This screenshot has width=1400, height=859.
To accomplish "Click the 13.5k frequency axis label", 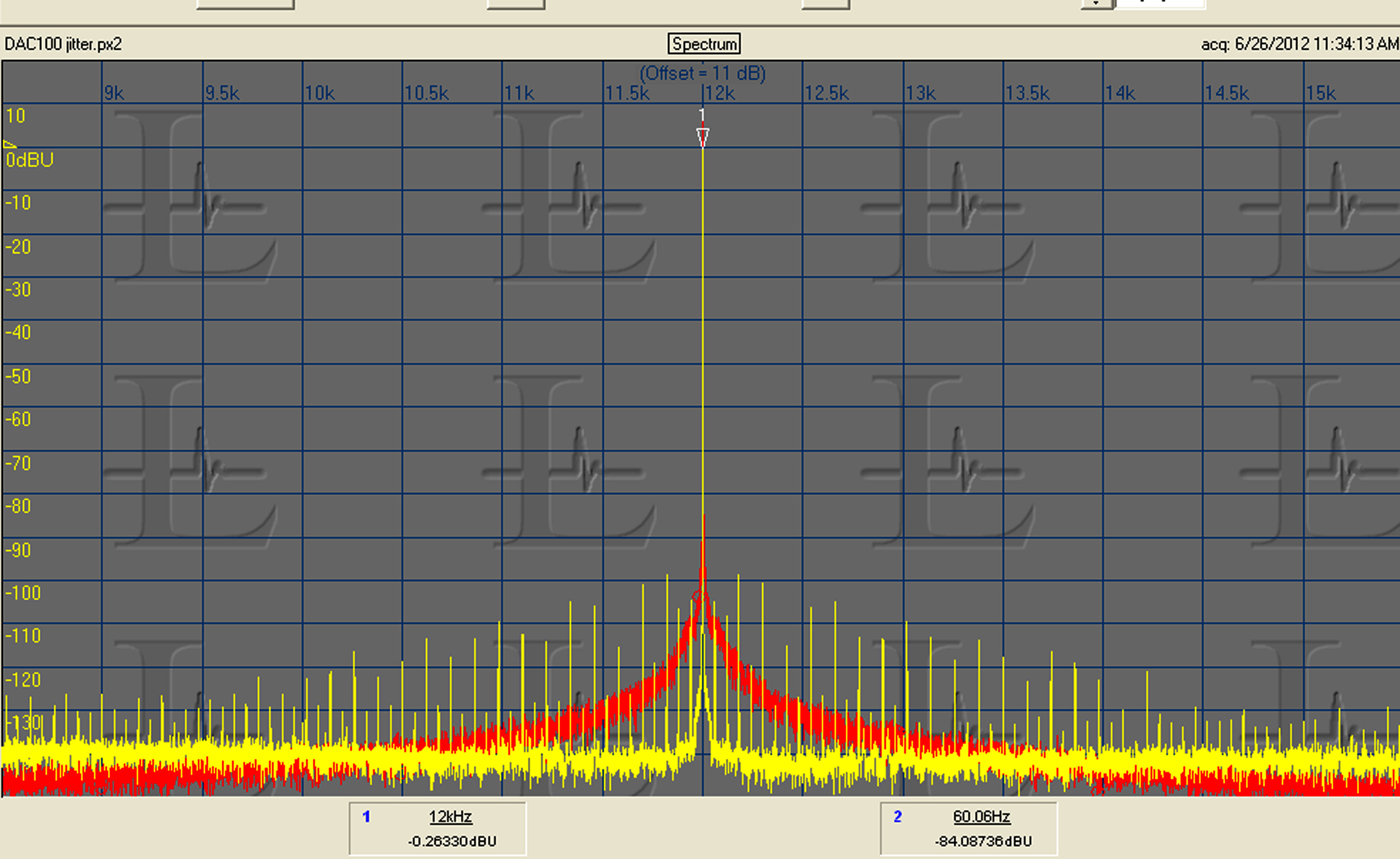I will click(x=1027, y=93).
